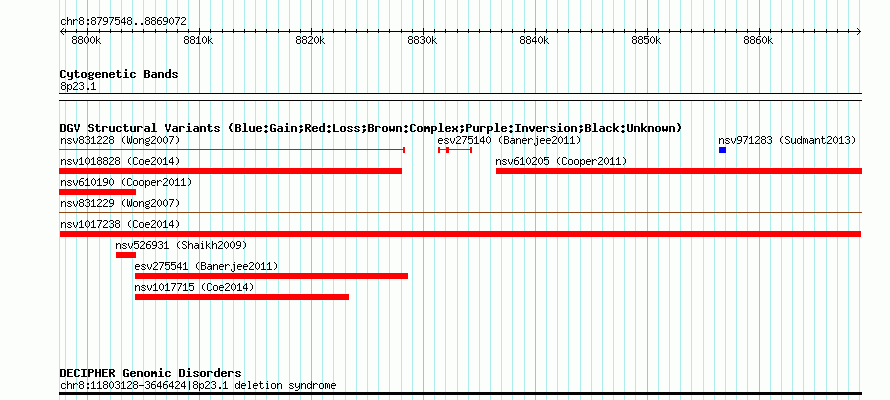Viewport: 890px width, 400px height.
Task: Select the nsv526931 (Shaikh2009) label
Action: [x=182, y=245]
